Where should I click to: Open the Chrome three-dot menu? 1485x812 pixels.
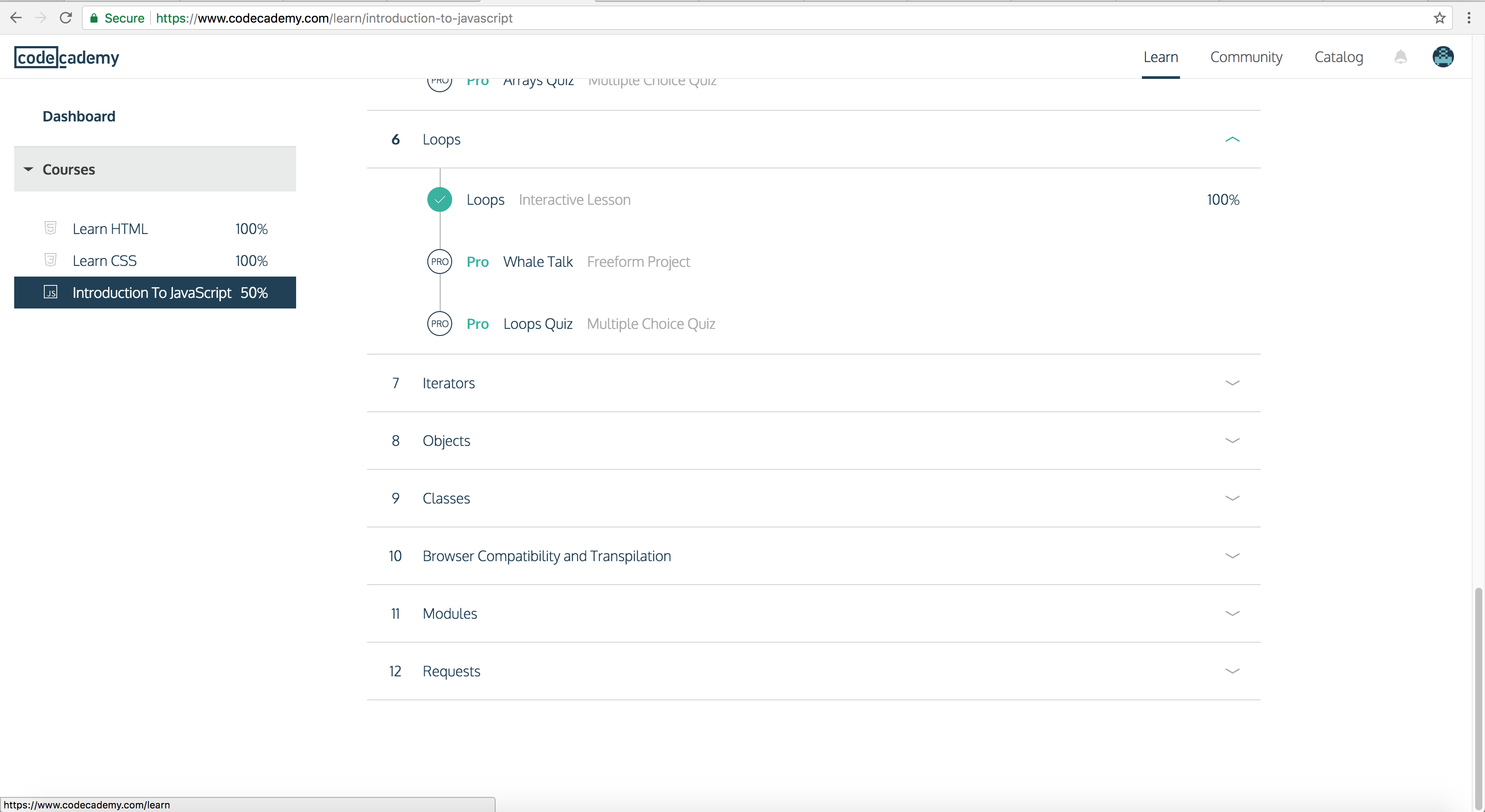coord(1468,18)
